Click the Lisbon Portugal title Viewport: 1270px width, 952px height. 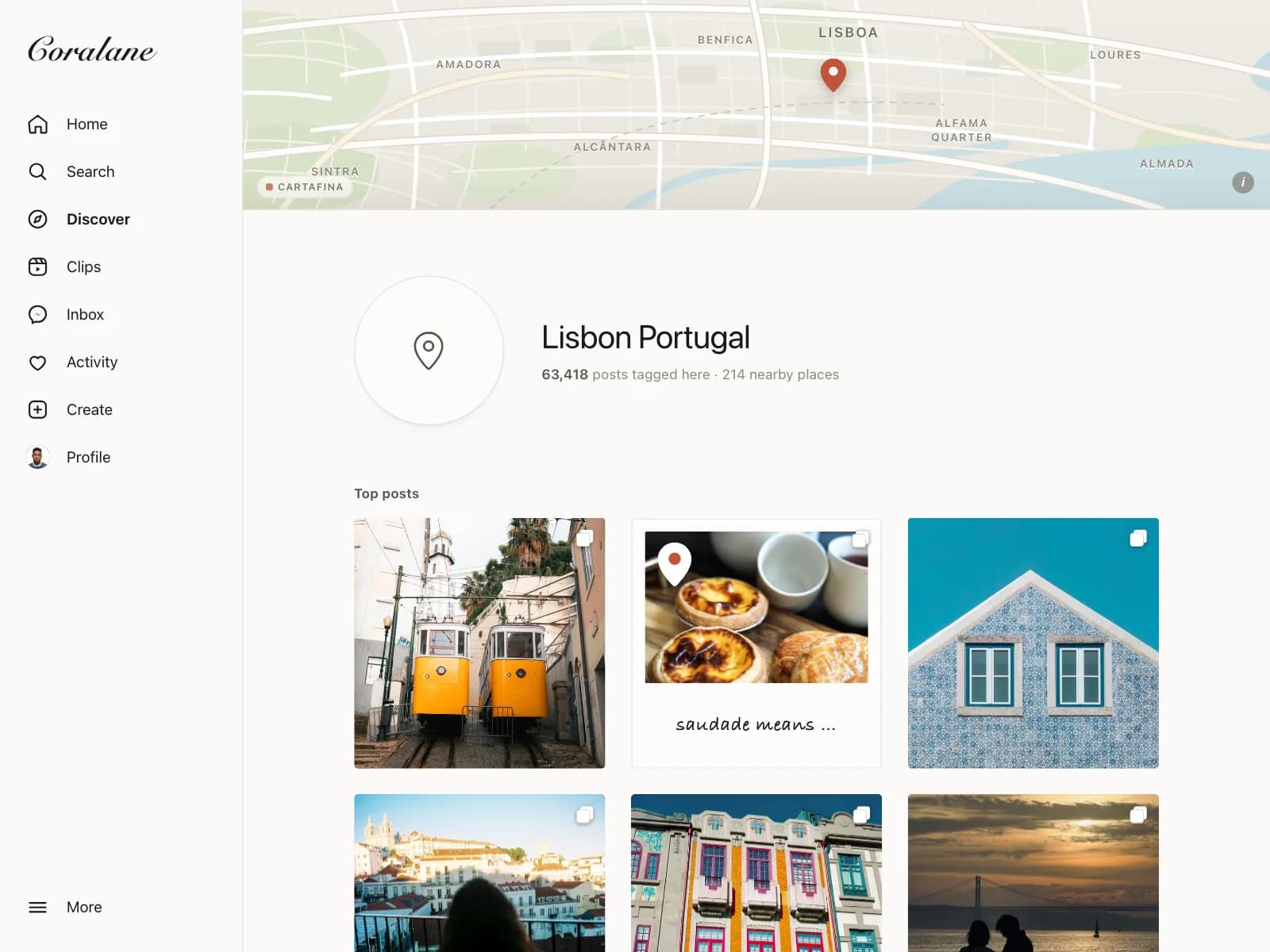(645, 338)
